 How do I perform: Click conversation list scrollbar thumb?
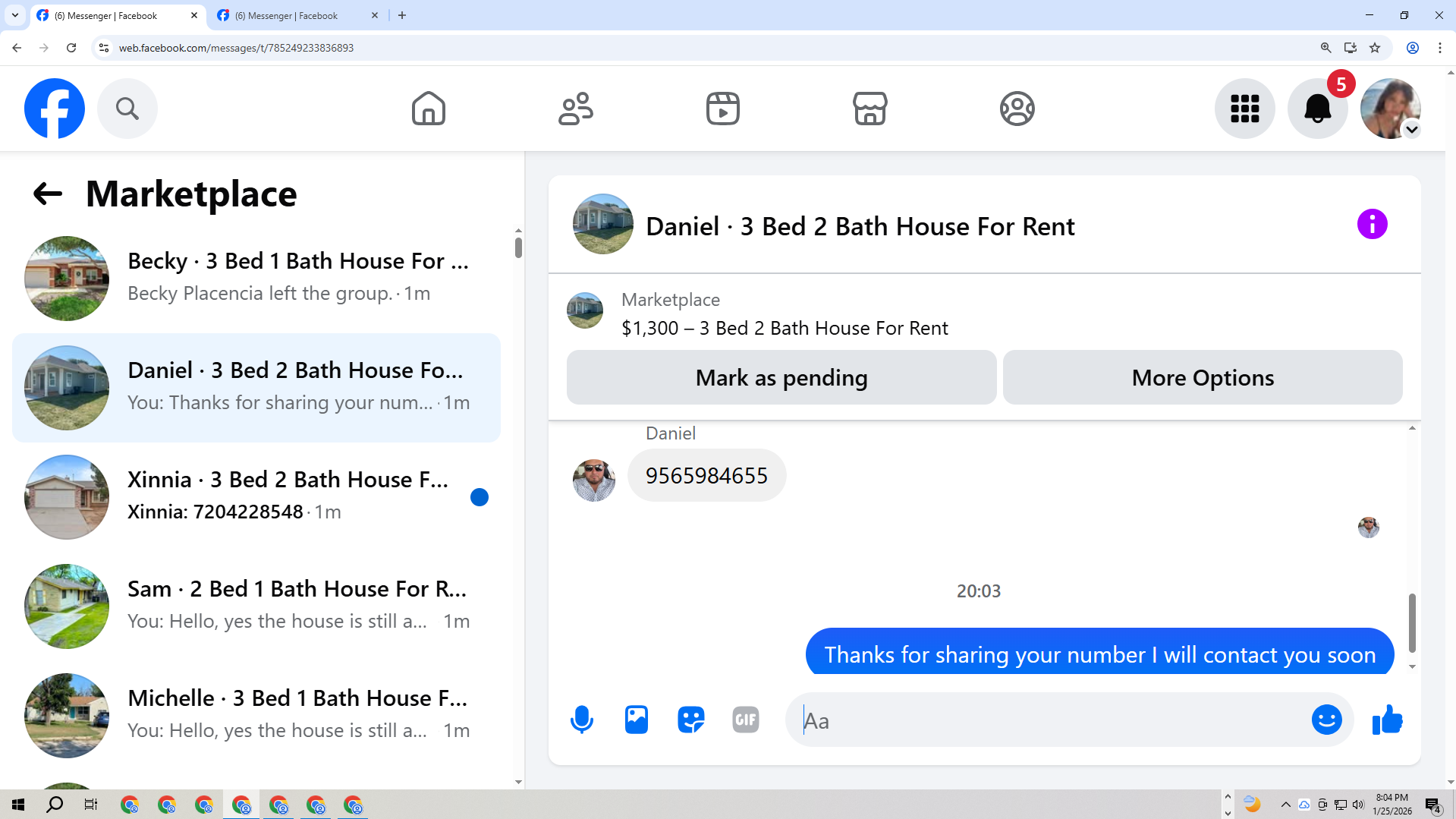pyautogui.click(x=518, y=247)
